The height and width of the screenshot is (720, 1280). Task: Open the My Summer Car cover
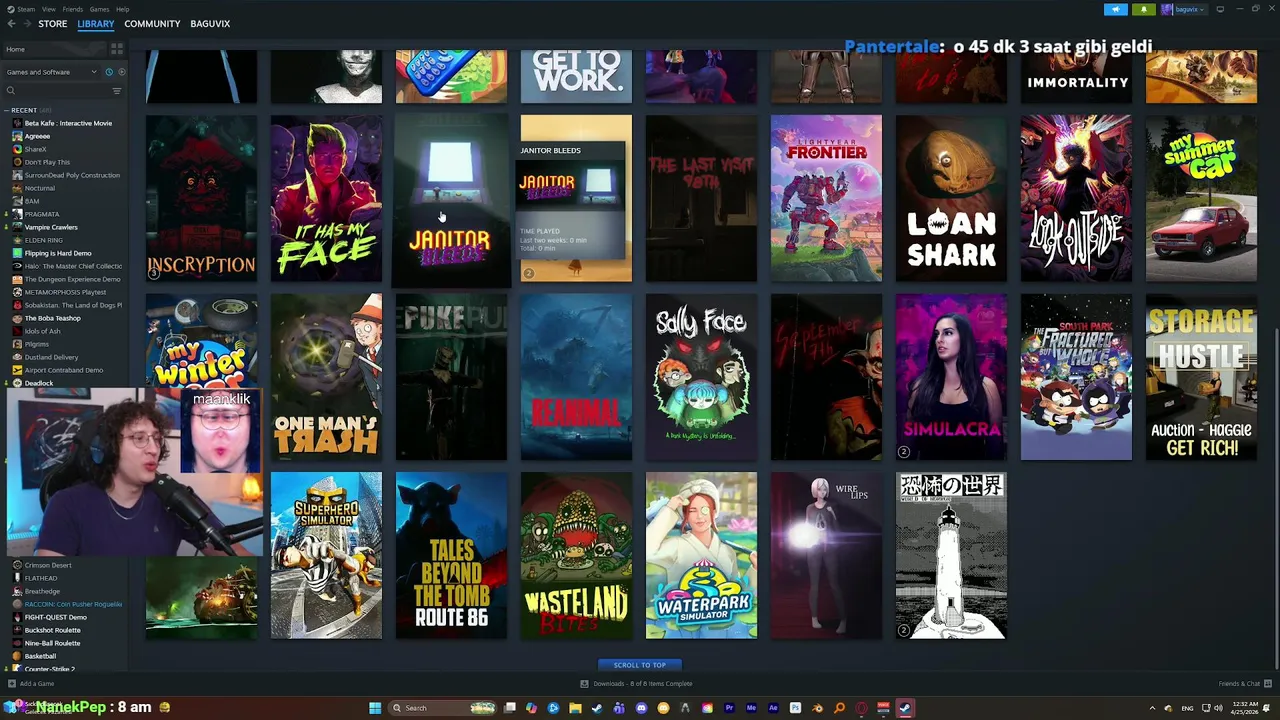tap(1201, 198)
